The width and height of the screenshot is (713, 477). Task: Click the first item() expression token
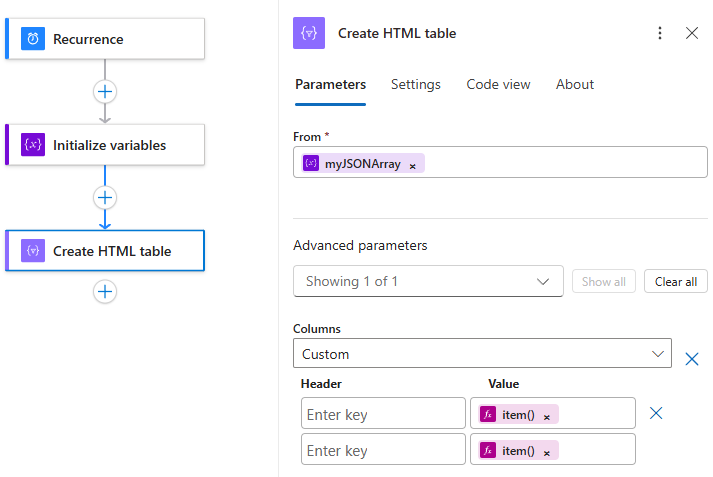(x=518, y=414)
